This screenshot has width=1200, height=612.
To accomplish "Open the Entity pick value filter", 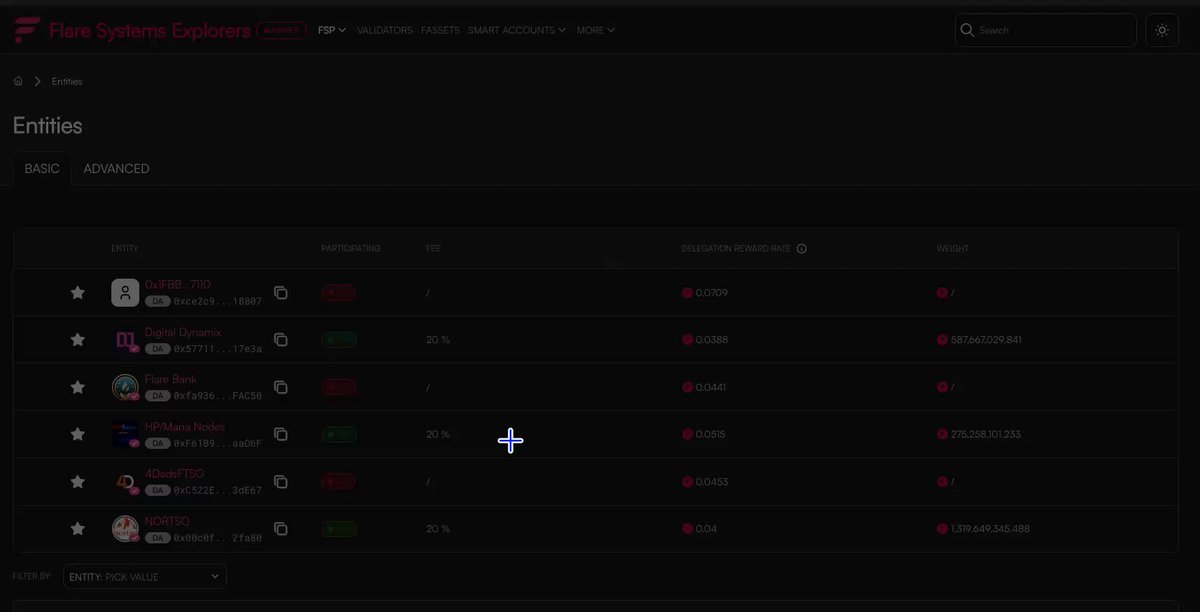I will (x=145, y=577).
